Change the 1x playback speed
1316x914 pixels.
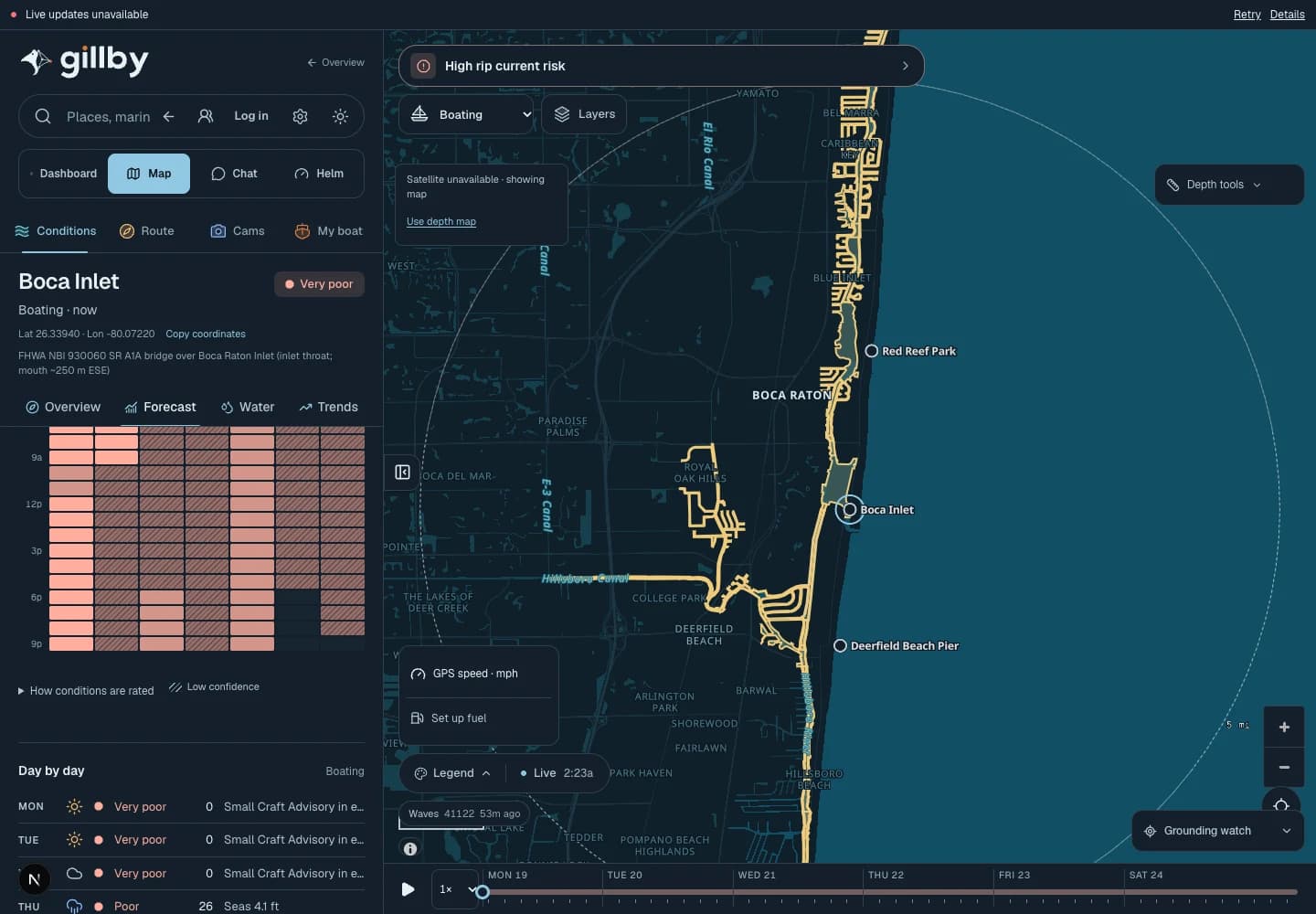[457, 888]
